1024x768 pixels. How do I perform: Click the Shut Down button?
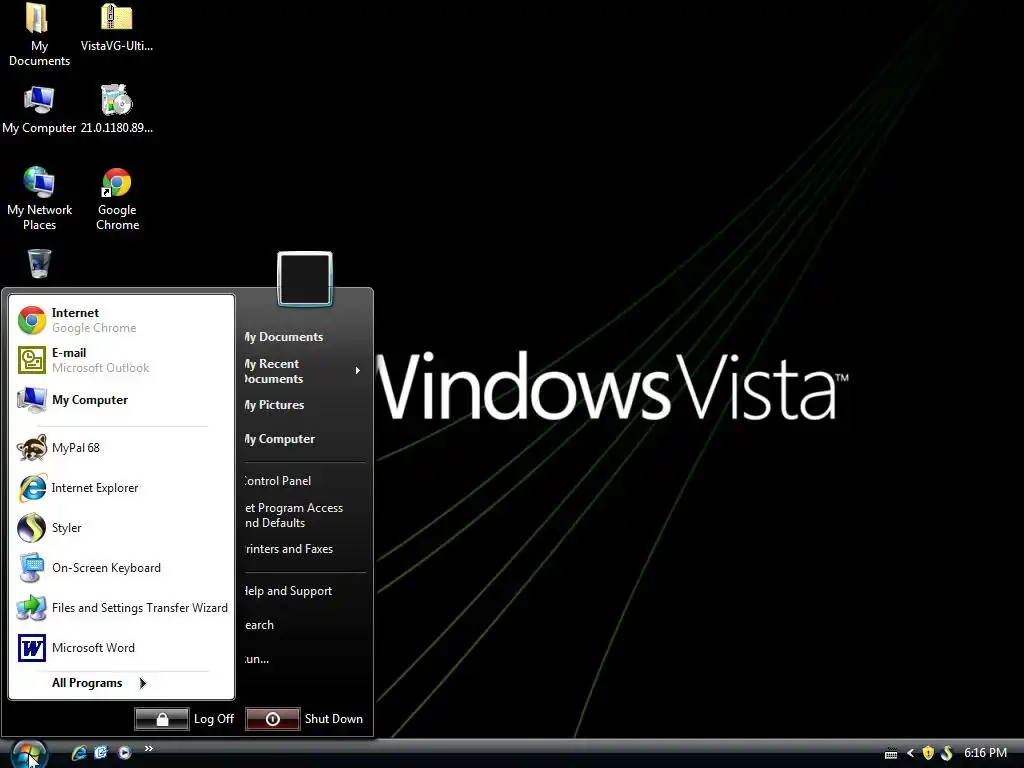pyautogui.click(x=305, y=719)
